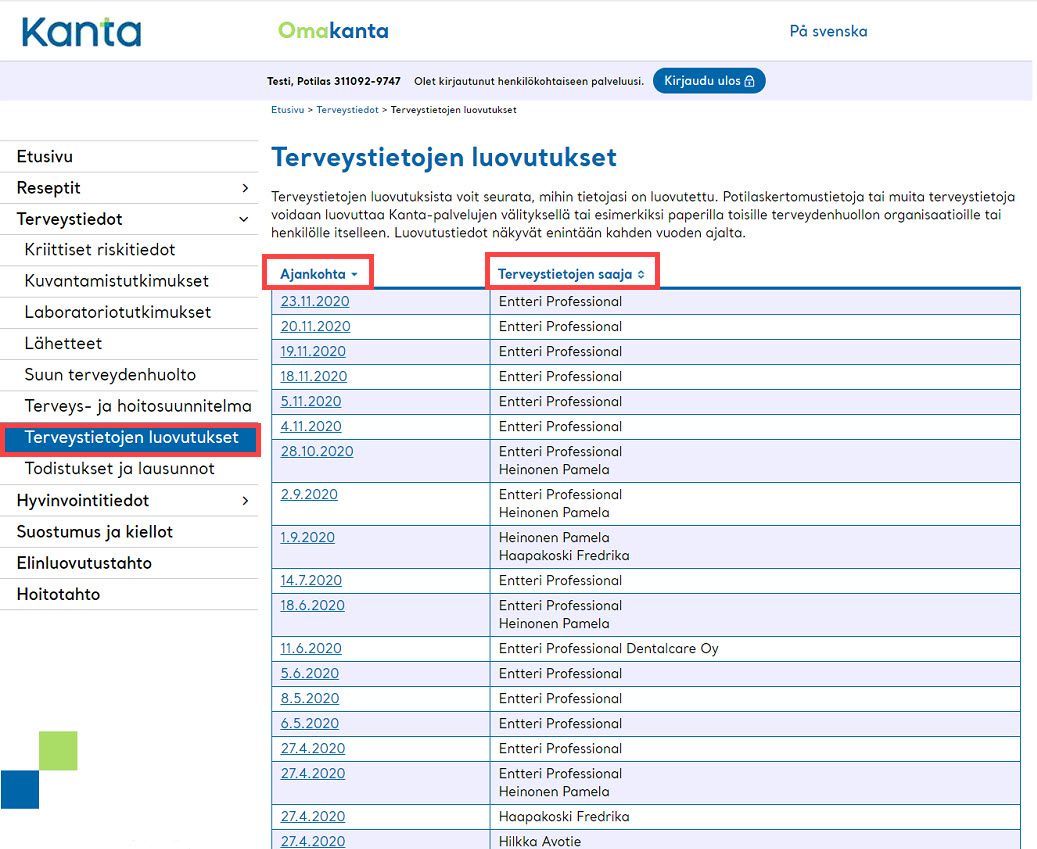Open Suun terveydenhuolto submenu item
The width and height of the screenshot is (1037, 849).
pos(110,374)
